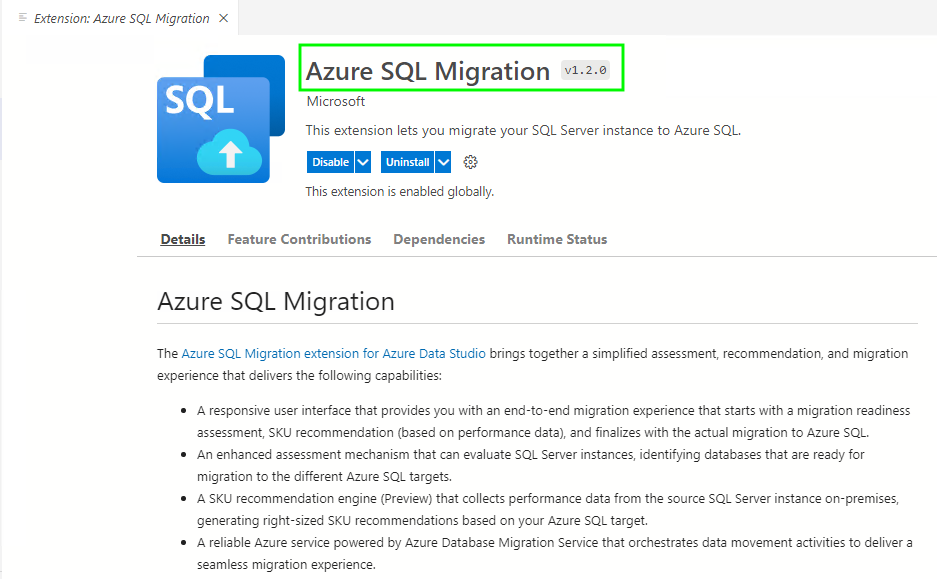
Task: Go to the Dependencies tab
Action: (439, 239)
